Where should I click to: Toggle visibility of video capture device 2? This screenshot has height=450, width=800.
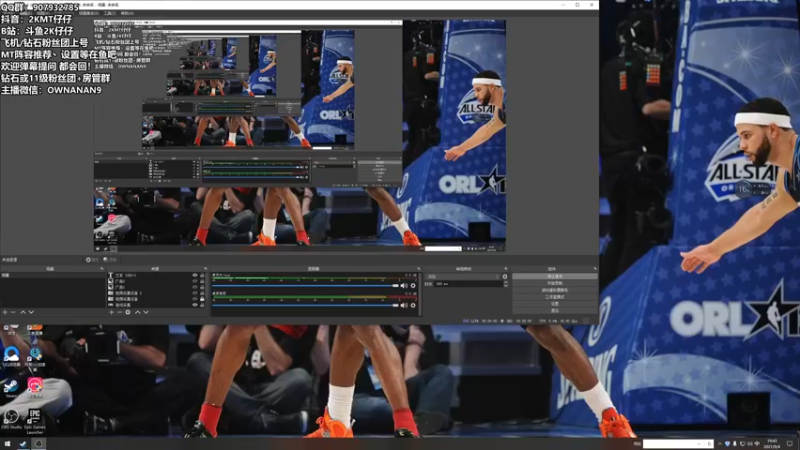pos(194,293)
